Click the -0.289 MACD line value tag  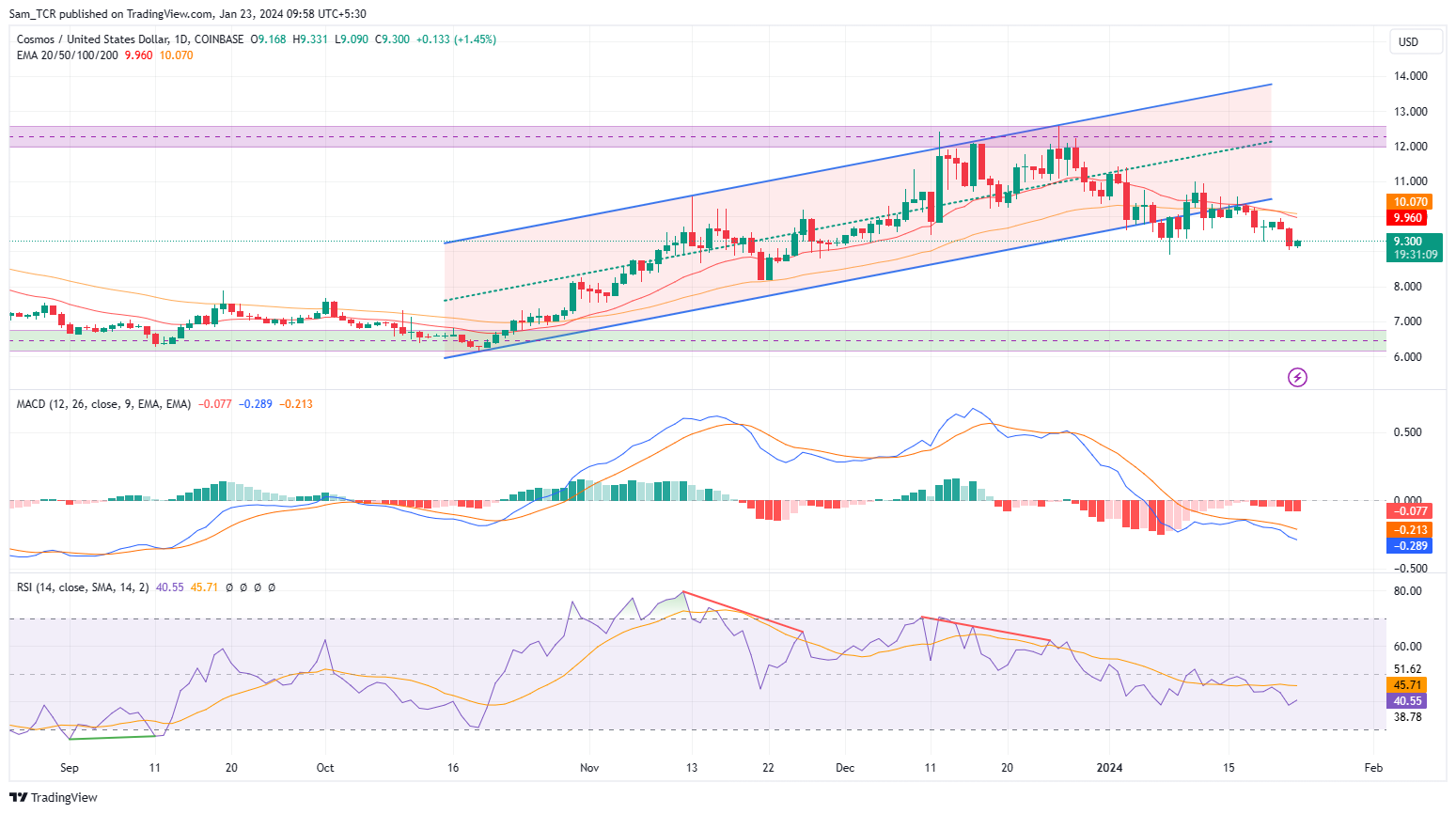coord(1409,546)
